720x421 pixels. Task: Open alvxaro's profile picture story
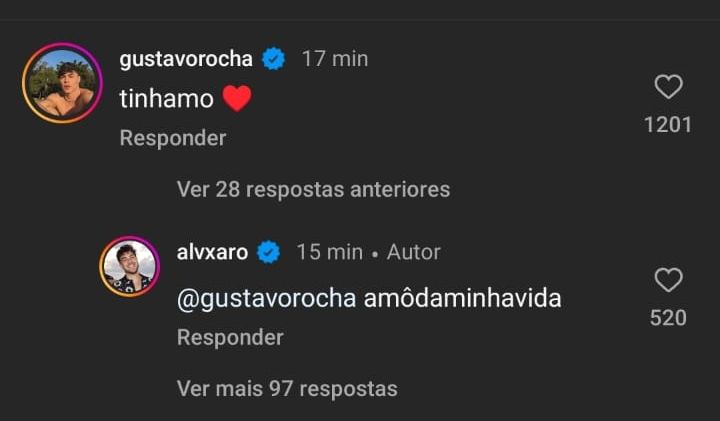click(x=129, y=267)
